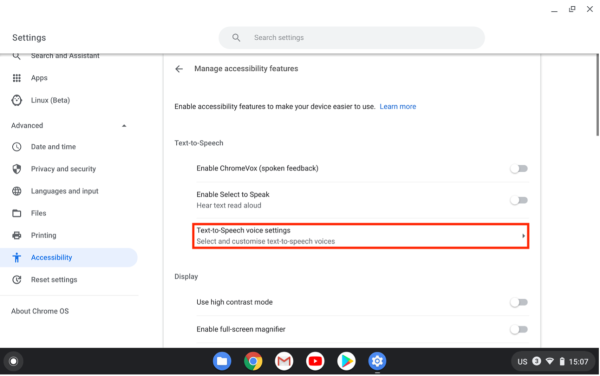Click the folder icon next to Files
This screenshot has width=600, height=376.
coord(16,213)
